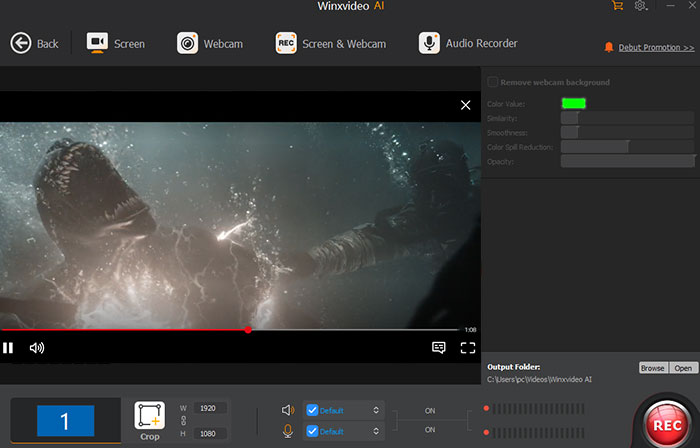This screenshot has width=700, height=448.
Task: Start recording with the REC button
Action: coord(667,425)
